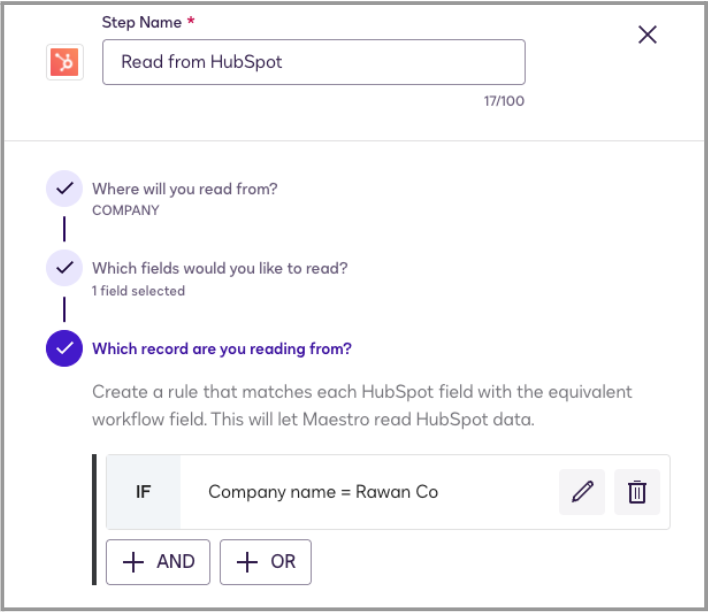Click the COMPANY value text
The width and height of the screenshot is (709, 612).
(x=126, y=210)
